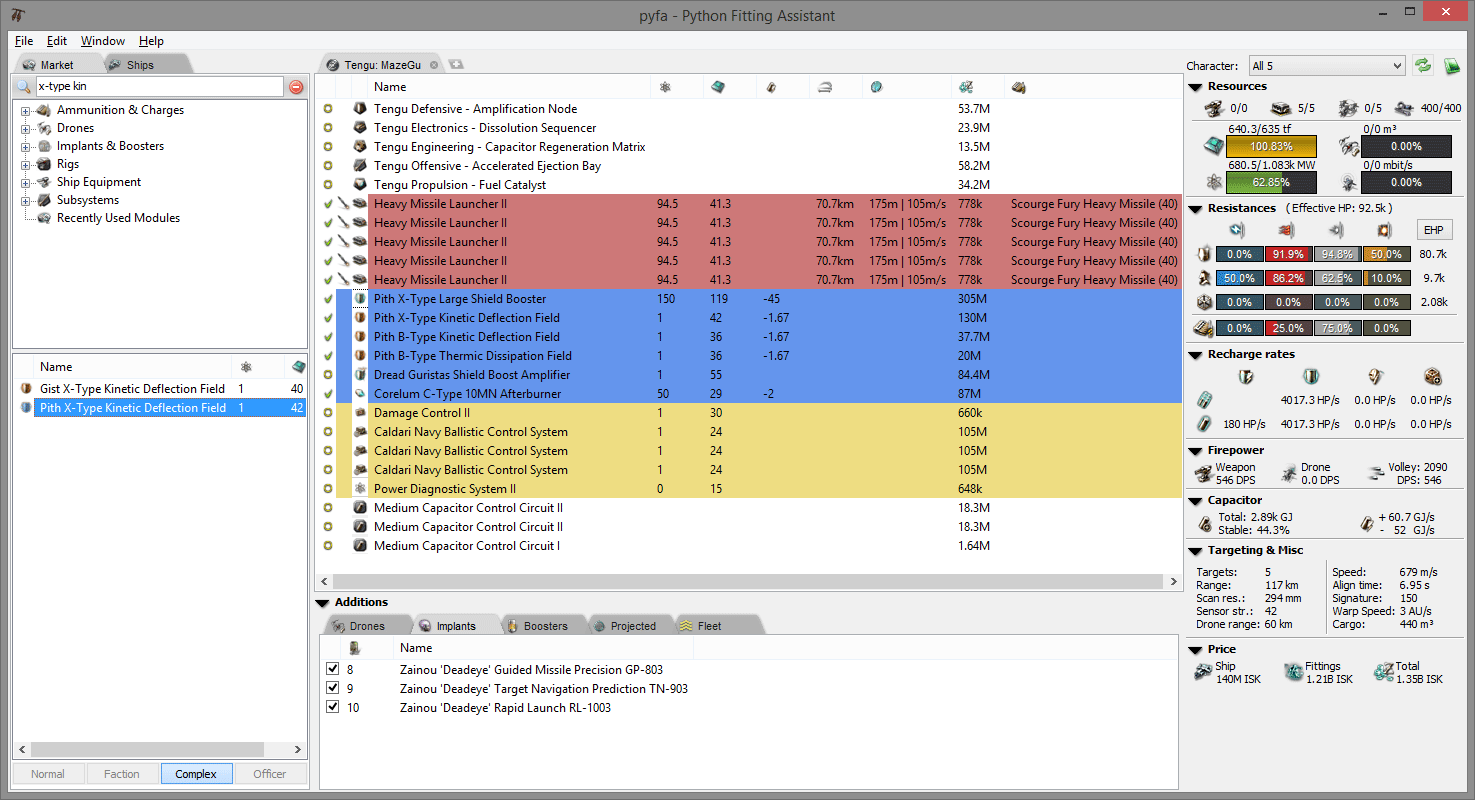This screenshot has width=1475, height=800.
Task: Uncheck Zainou 'Deadeye' Target Navigation Prediction TN-903
Action: 332,688
